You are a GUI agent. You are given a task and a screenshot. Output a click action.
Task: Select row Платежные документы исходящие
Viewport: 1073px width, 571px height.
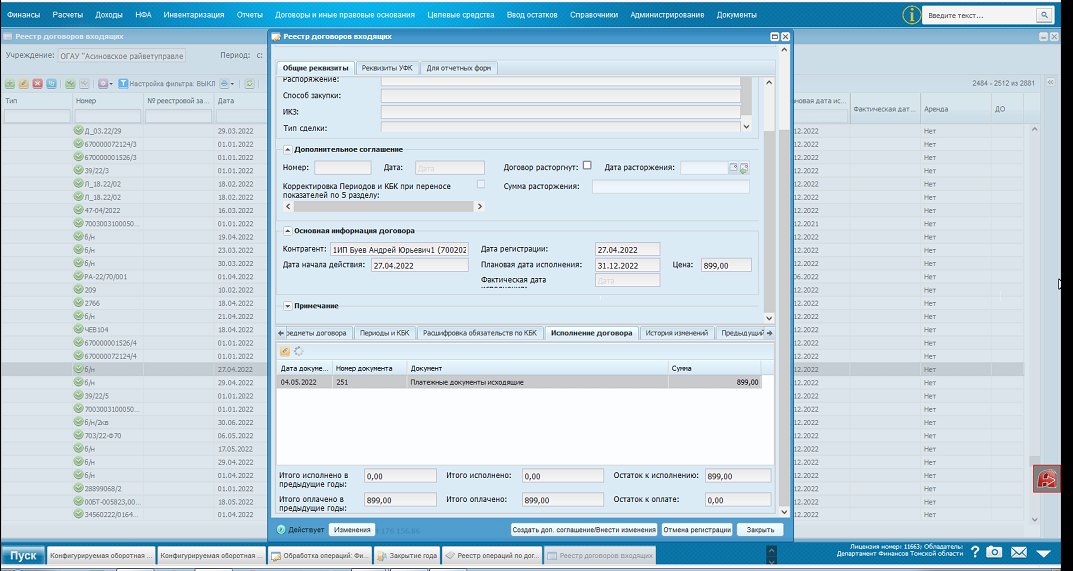[519, 382]
